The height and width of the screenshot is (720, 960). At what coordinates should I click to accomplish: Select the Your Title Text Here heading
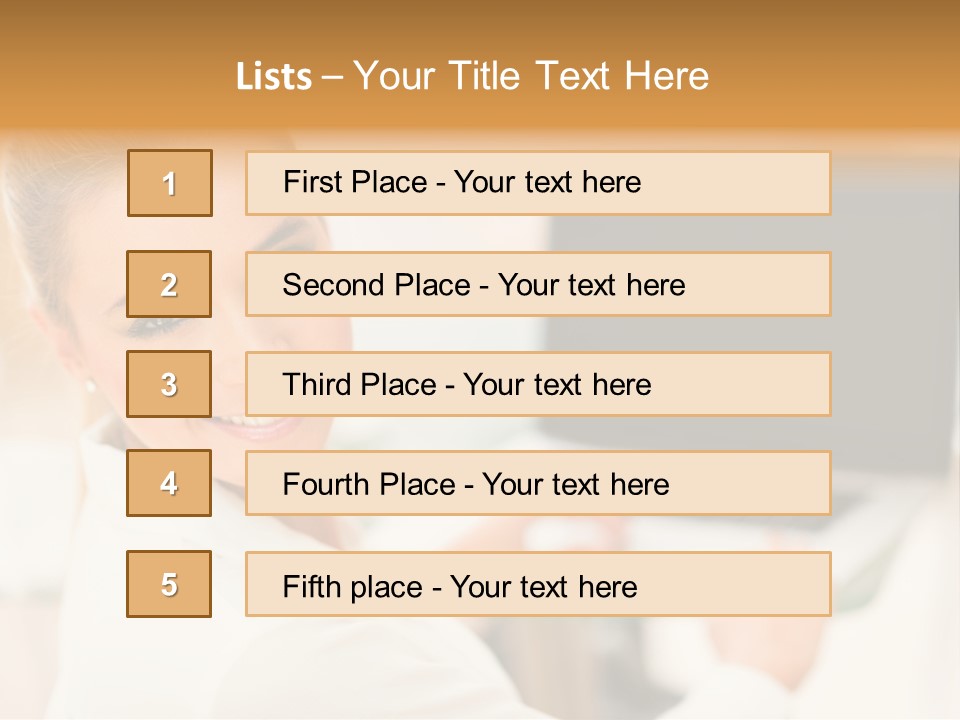point(531,76)
